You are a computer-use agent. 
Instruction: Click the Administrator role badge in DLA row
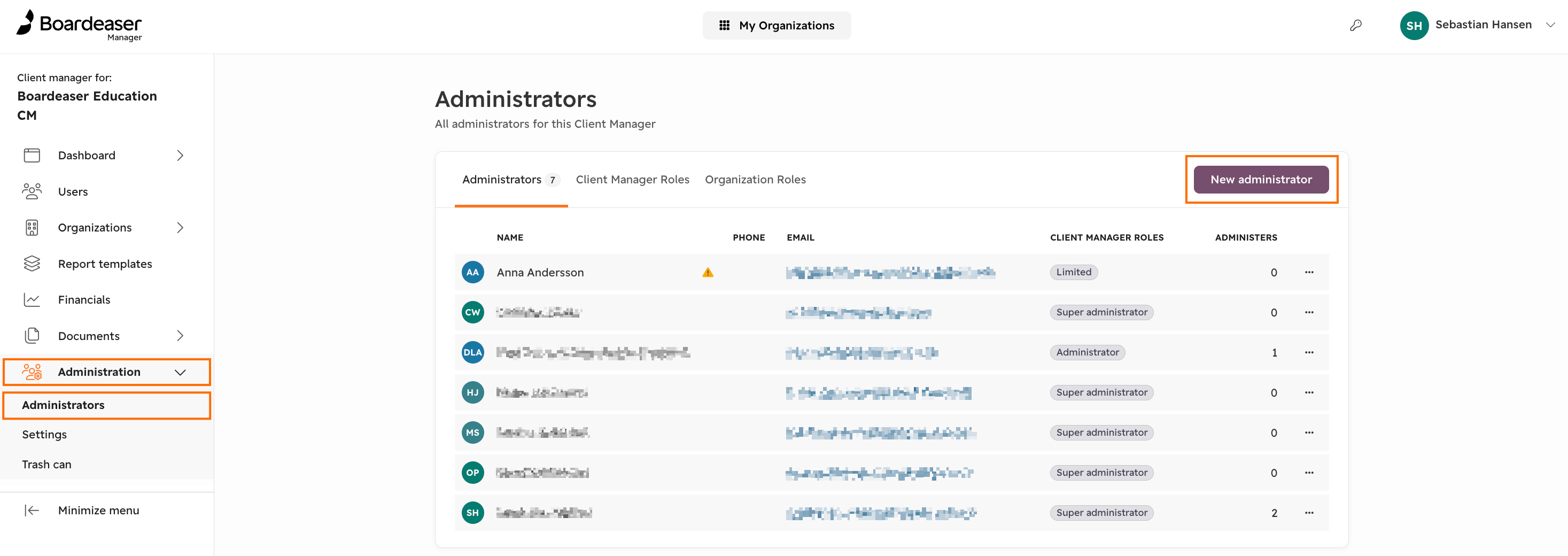(1087, 353)
